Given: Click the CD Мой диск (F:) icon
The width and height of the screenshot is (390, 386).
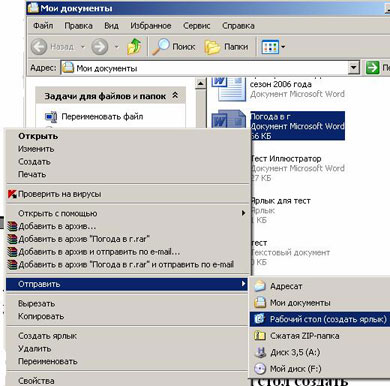Looking at the screenshot, I should 260,369.
